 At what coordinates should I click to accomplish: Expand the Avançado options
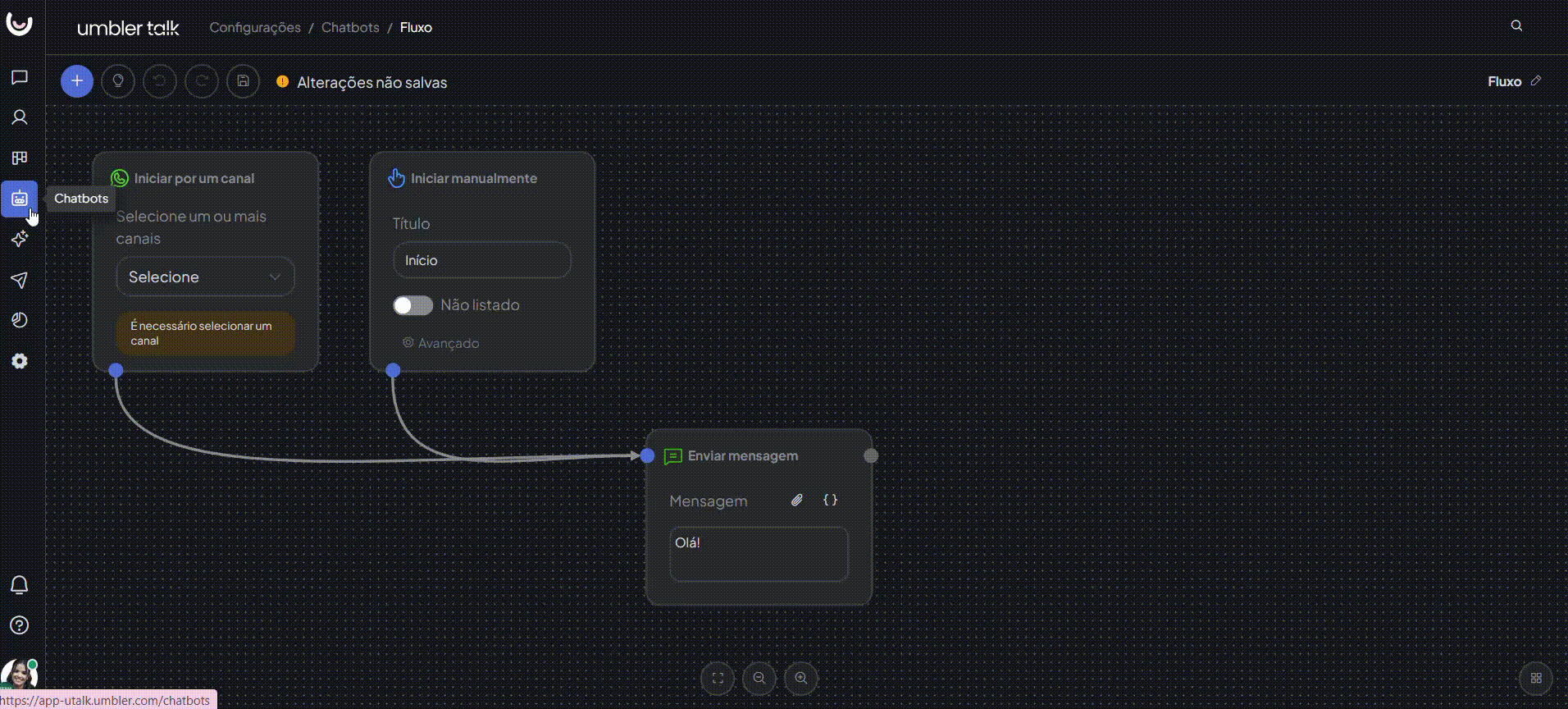441,343
